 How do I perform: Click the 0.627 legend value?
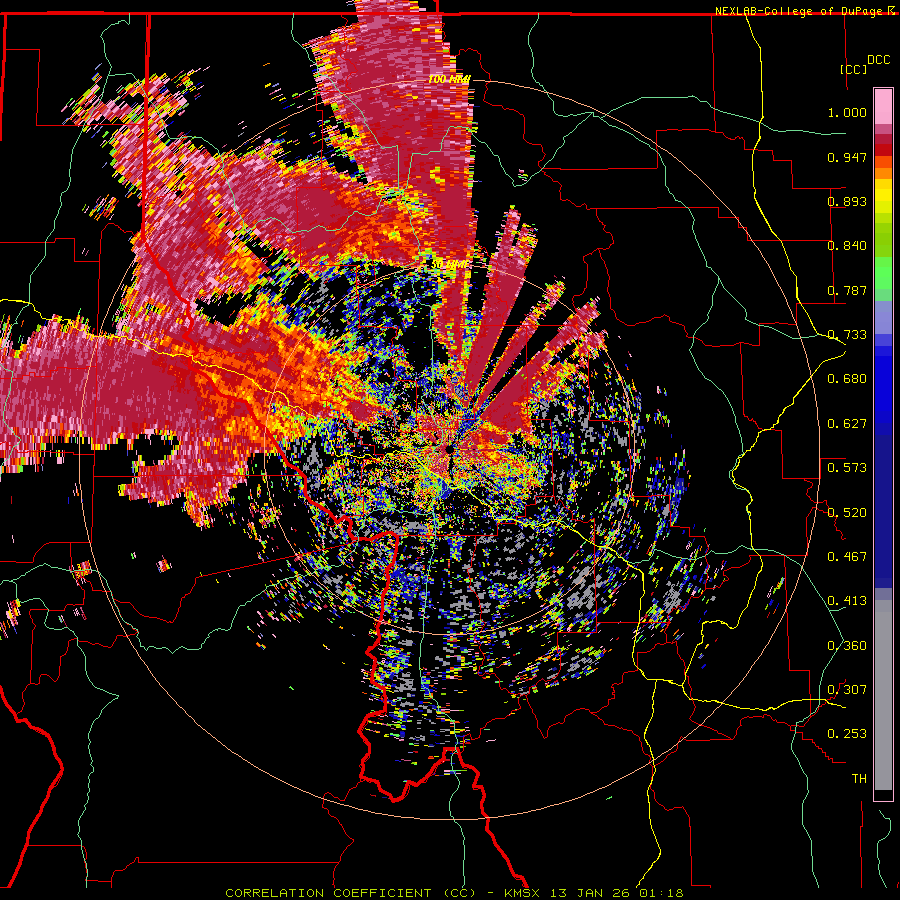click(x=847, y=424)
